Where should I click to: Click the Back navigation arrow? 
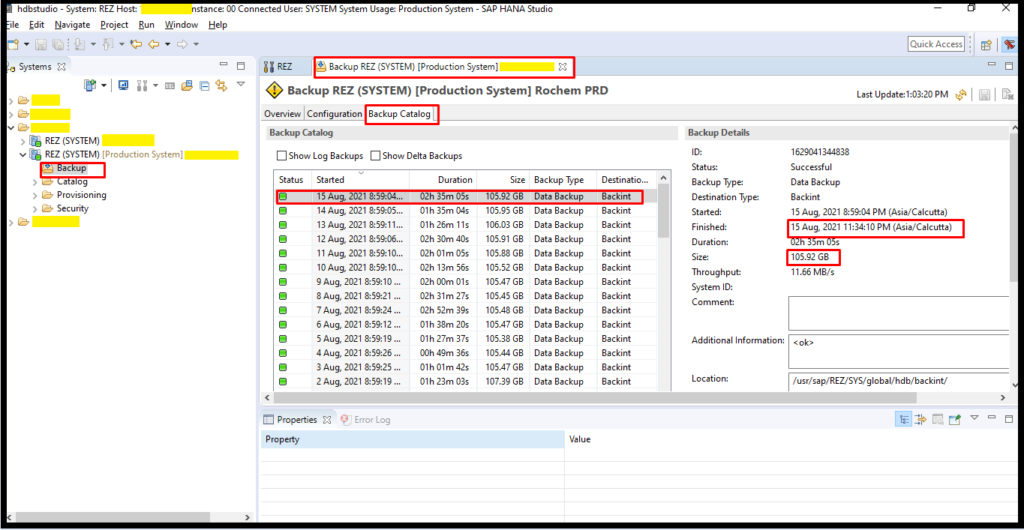[x=153, y=44]
